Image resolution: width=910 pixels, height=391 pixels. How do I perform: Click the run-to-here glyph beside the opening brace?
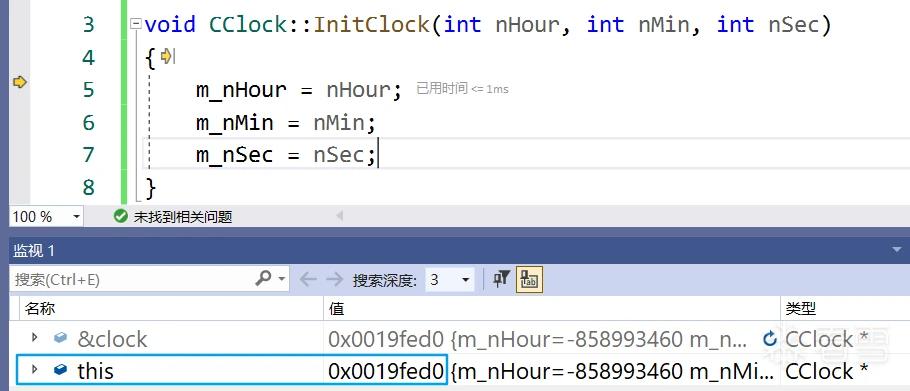pyautogui.click(x=167, y=56)
